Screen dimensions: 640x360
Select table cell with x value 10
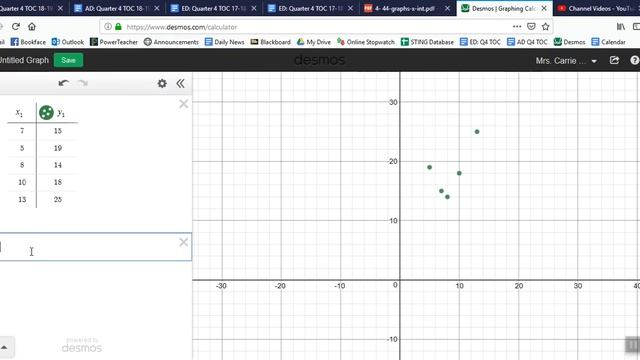[x=22, y=182]
